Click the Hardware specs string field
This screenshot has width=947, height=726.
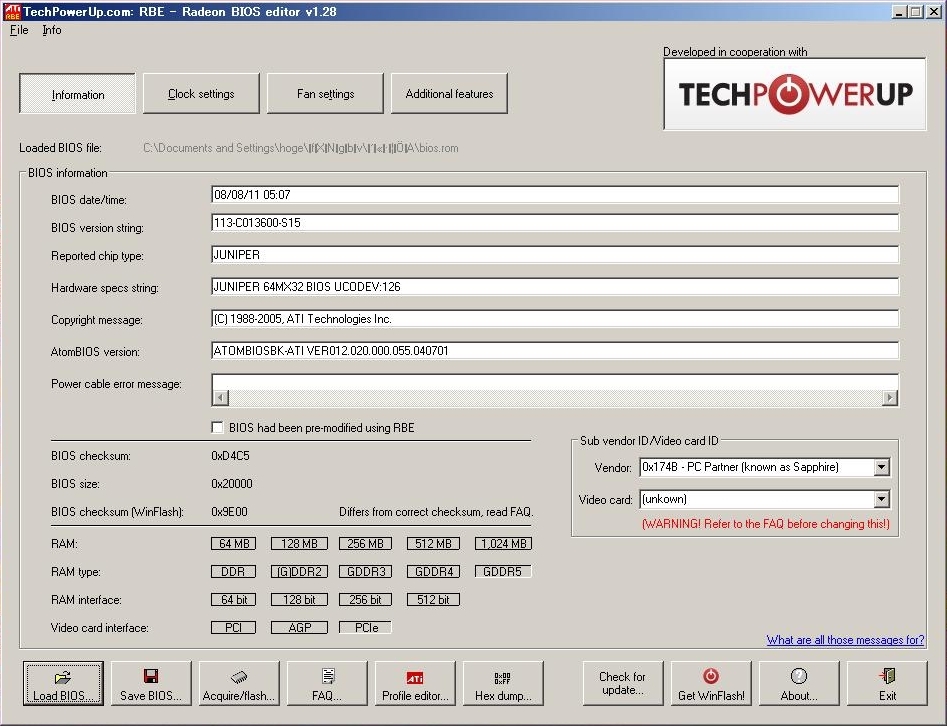point(555,286)
